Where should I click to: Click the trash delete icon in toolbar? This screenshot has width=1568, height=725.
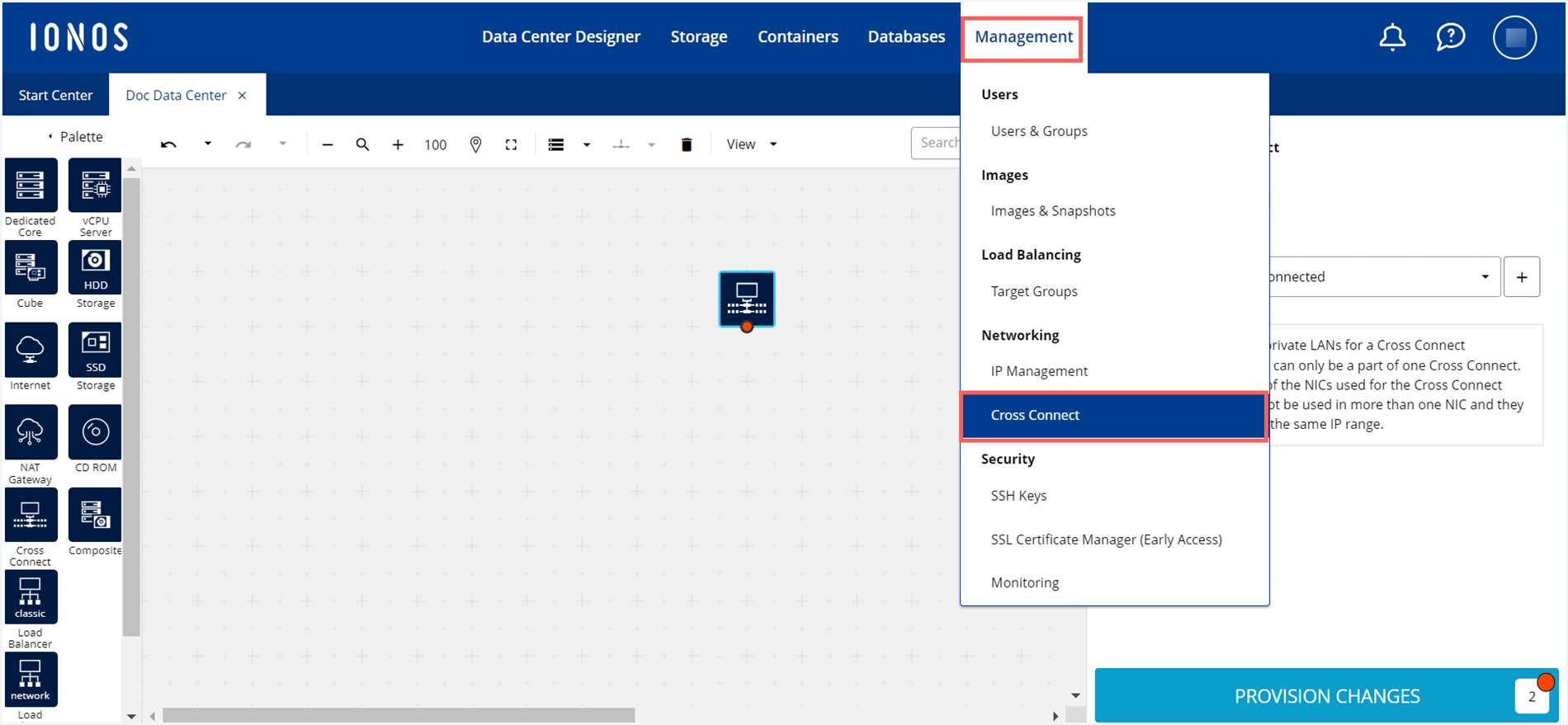686,144
